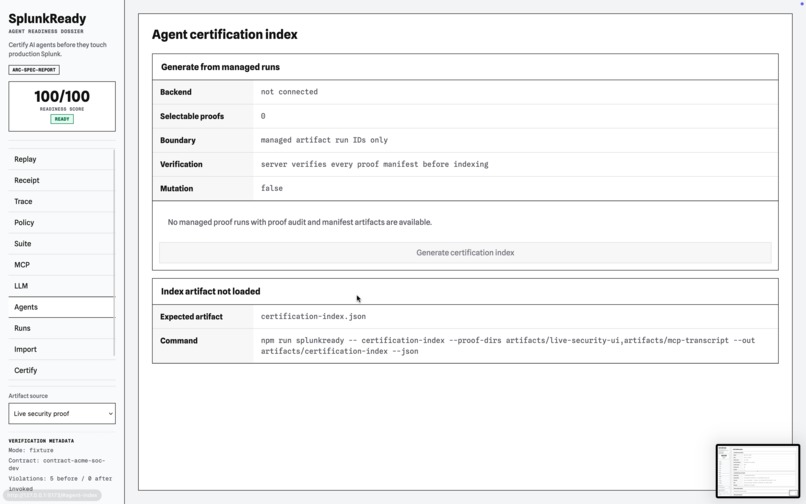
Task: Go to the Import section
Action: point(61,349)
